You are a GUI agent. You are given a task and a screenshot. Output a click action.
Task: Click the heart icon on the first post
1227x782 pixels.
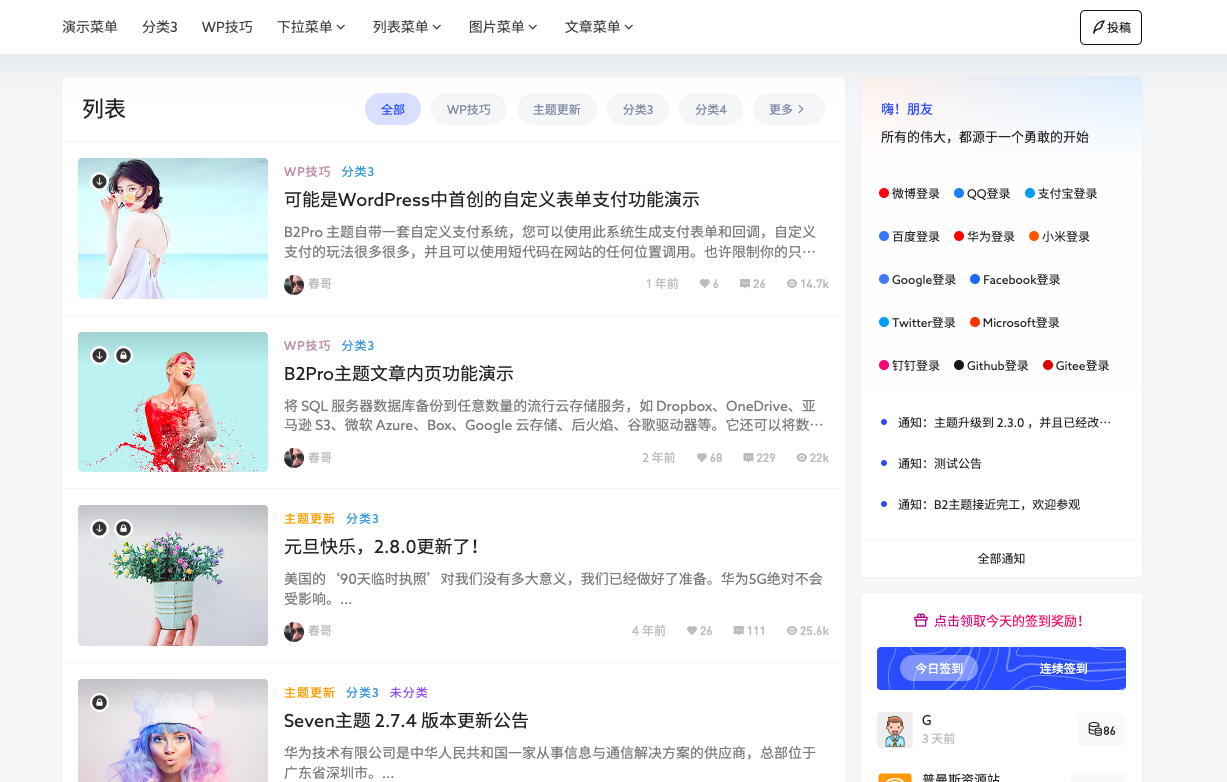pyautogui.click(x=703, y=284)
